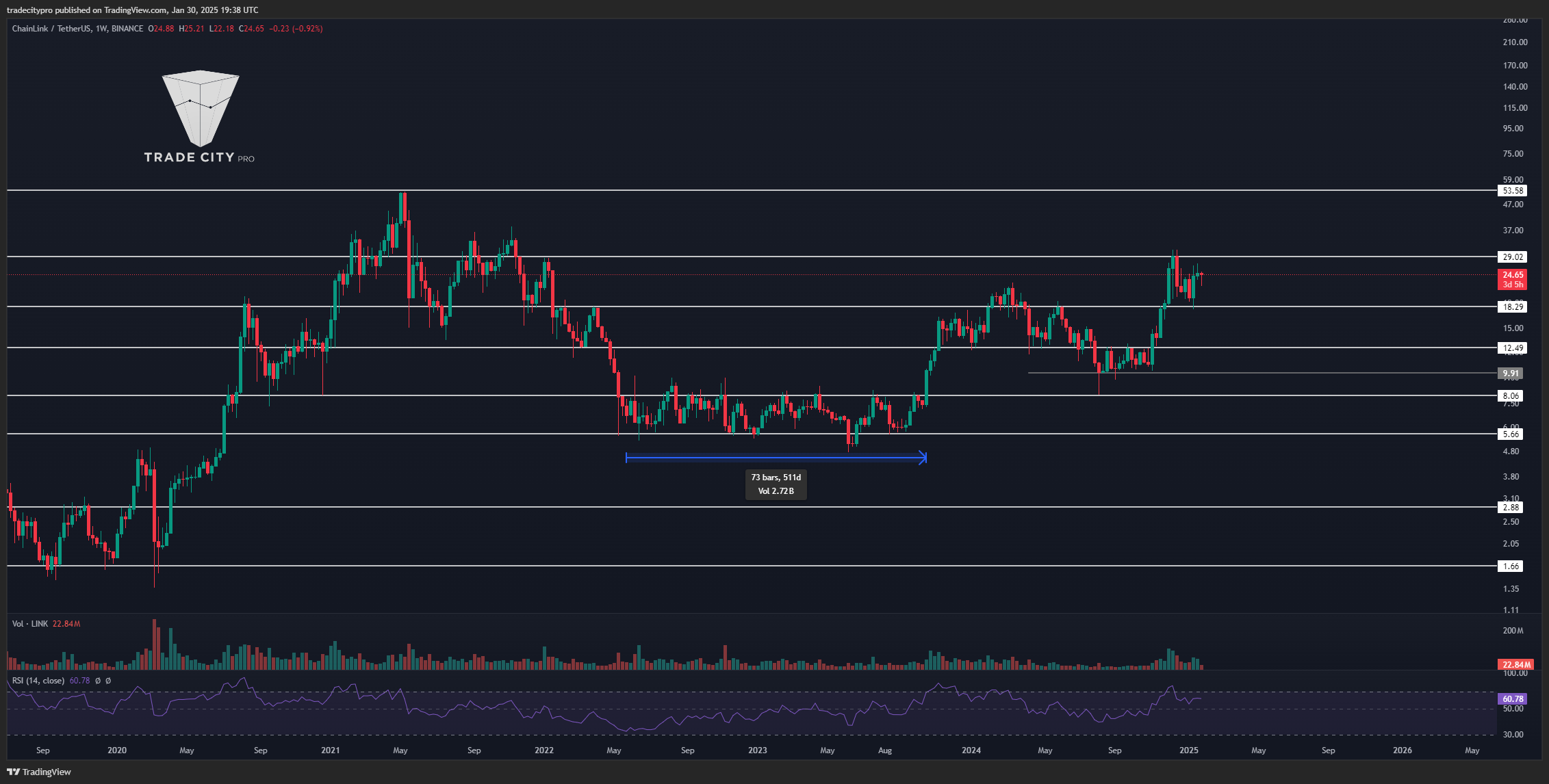This screenshot has width=1549, height=784.
Task: Click the 140.00 tick on price axis
Action: 1515,87
